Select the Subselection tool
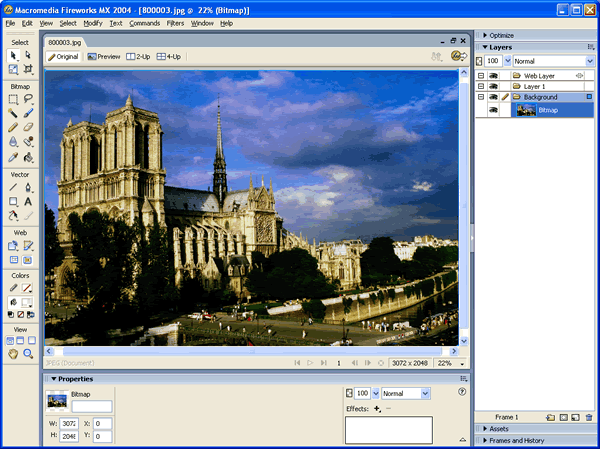 28,56
